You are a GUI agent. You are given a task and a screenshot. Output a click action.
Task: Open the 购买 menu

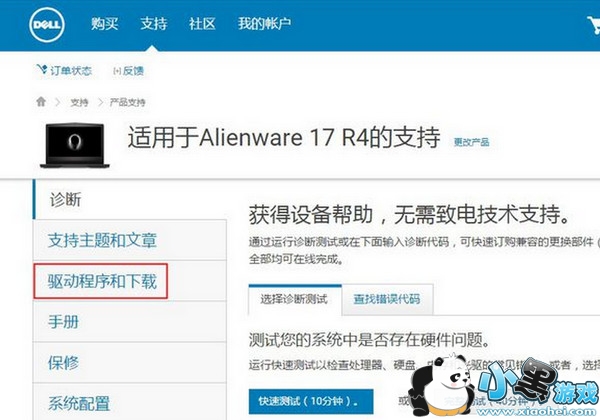104,24
